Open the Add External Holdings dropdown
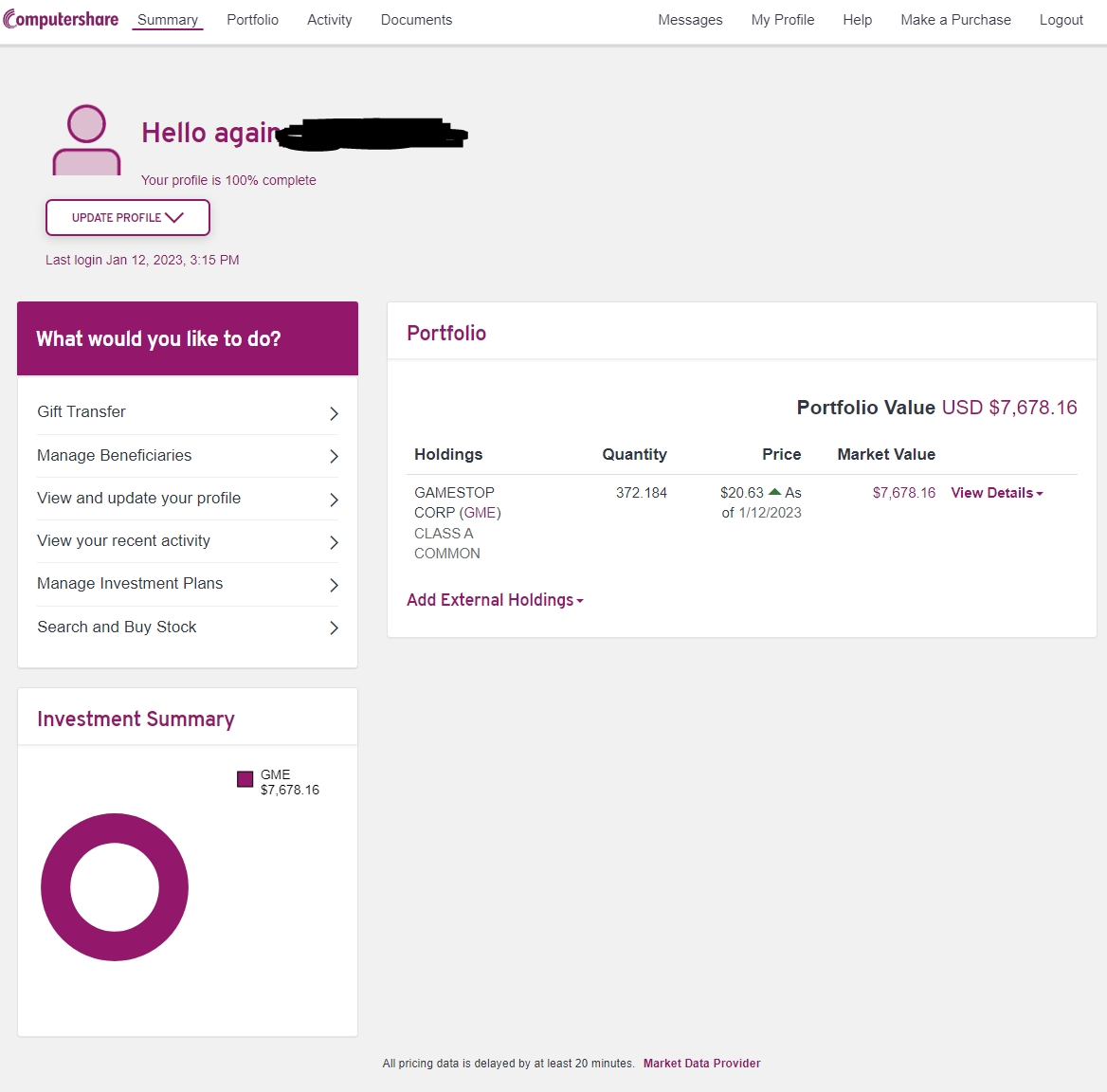The width and height of the screenshot is (1107, 1092). coord(495,600)
